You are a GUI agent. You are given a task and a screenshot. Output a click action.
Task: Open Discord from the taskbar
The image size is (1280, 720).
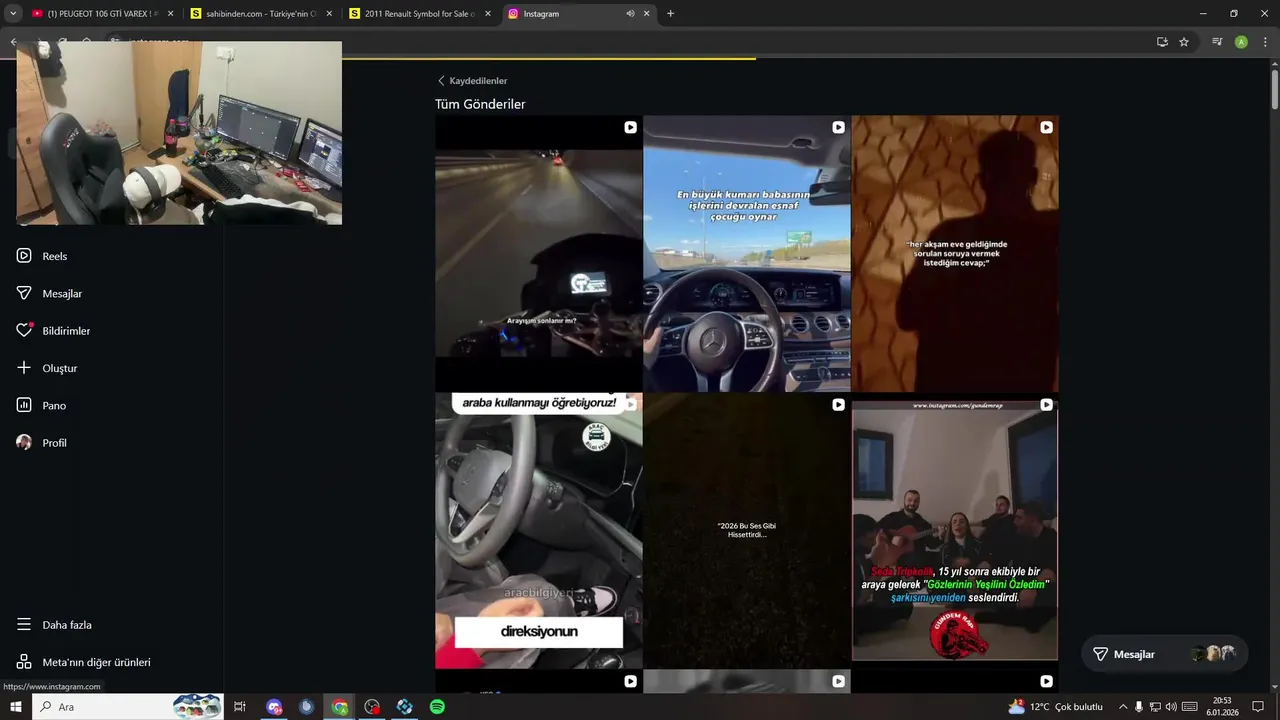275,707
